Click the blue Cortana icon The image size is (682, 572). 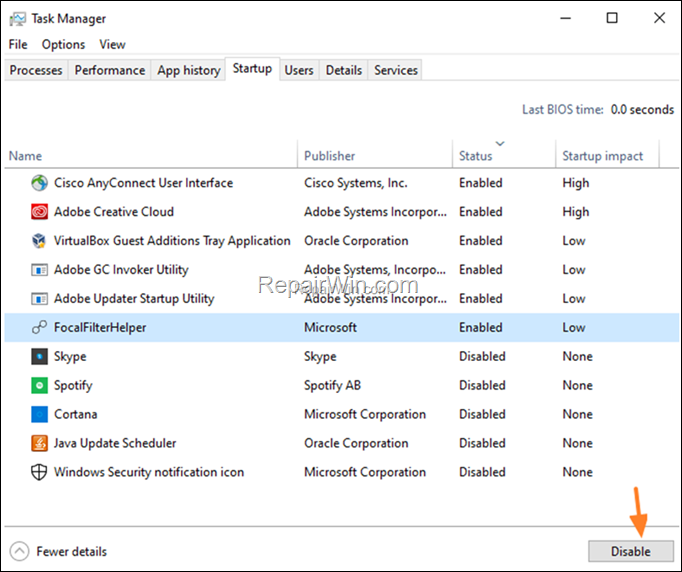[x=39, y=414]
